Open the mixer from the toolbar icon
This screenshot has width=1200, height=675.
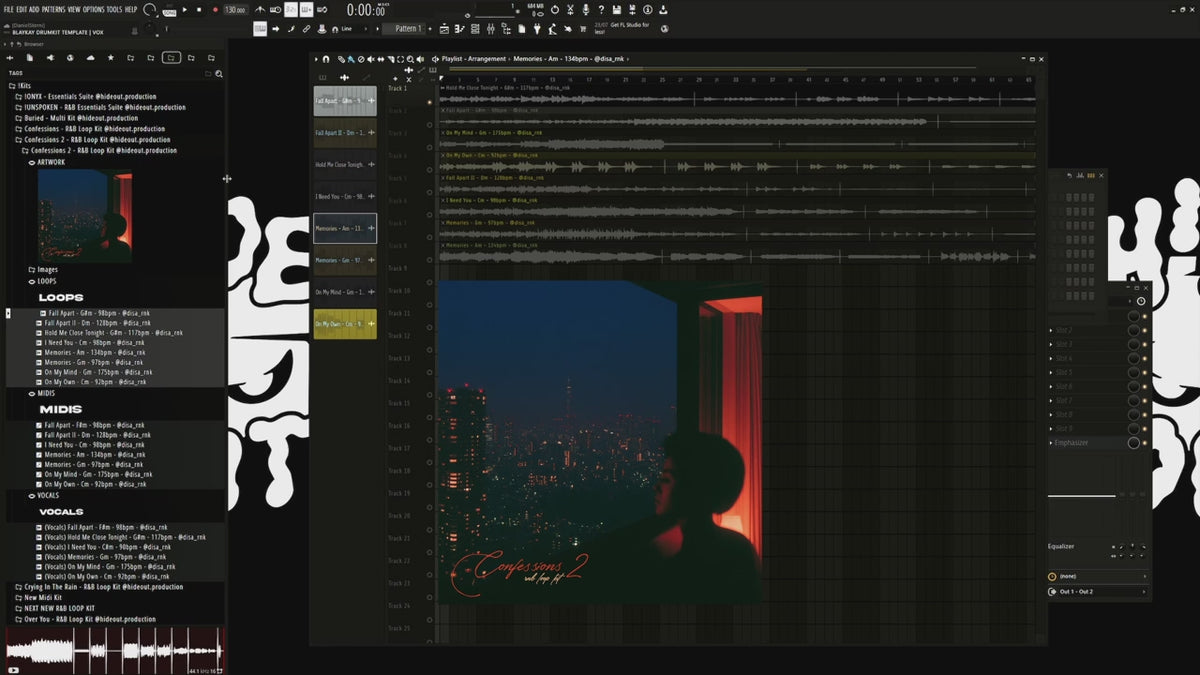tap(490, 29)
